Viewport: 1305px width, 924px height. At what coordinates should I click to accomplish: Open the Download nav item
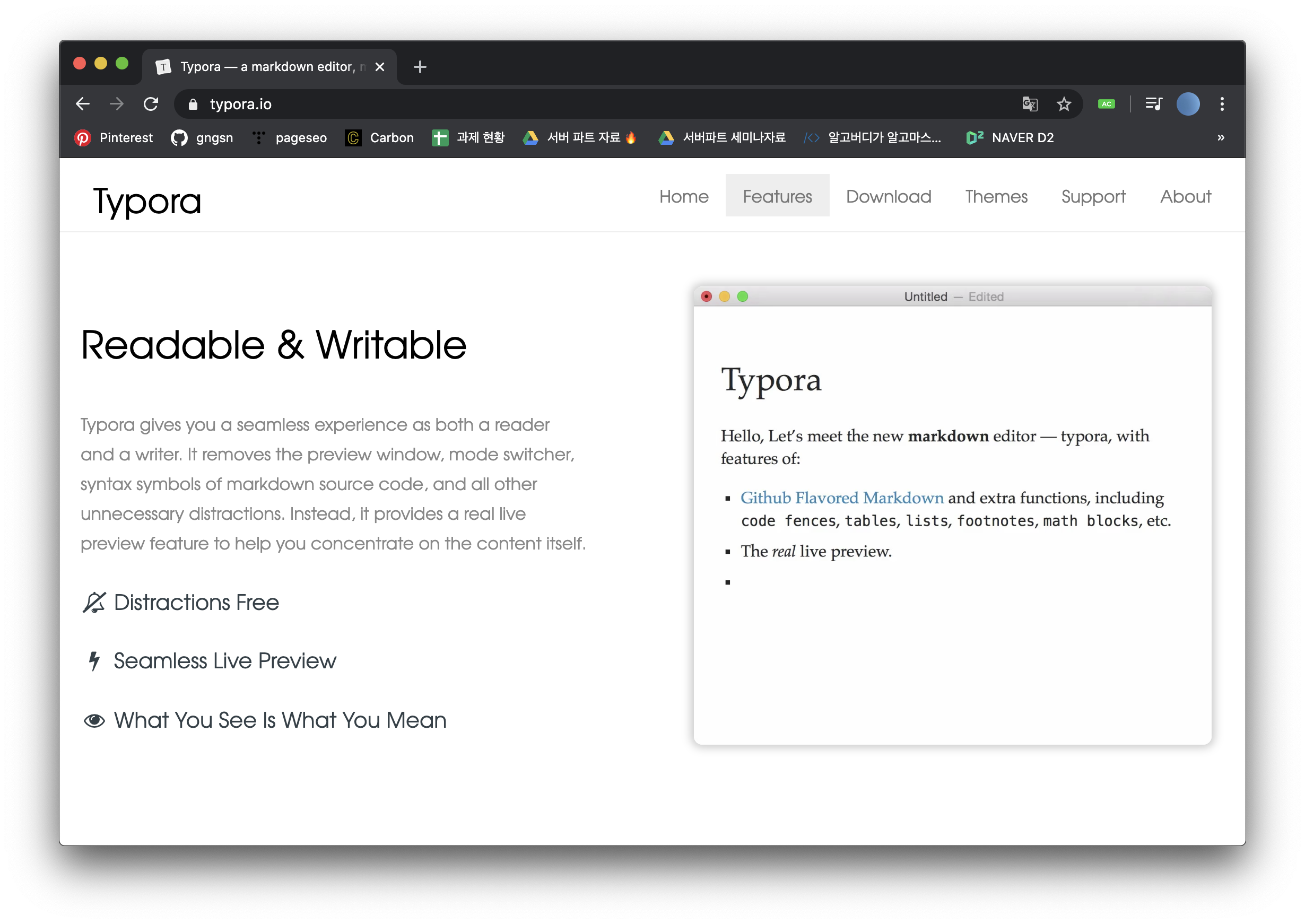point(888,196)
